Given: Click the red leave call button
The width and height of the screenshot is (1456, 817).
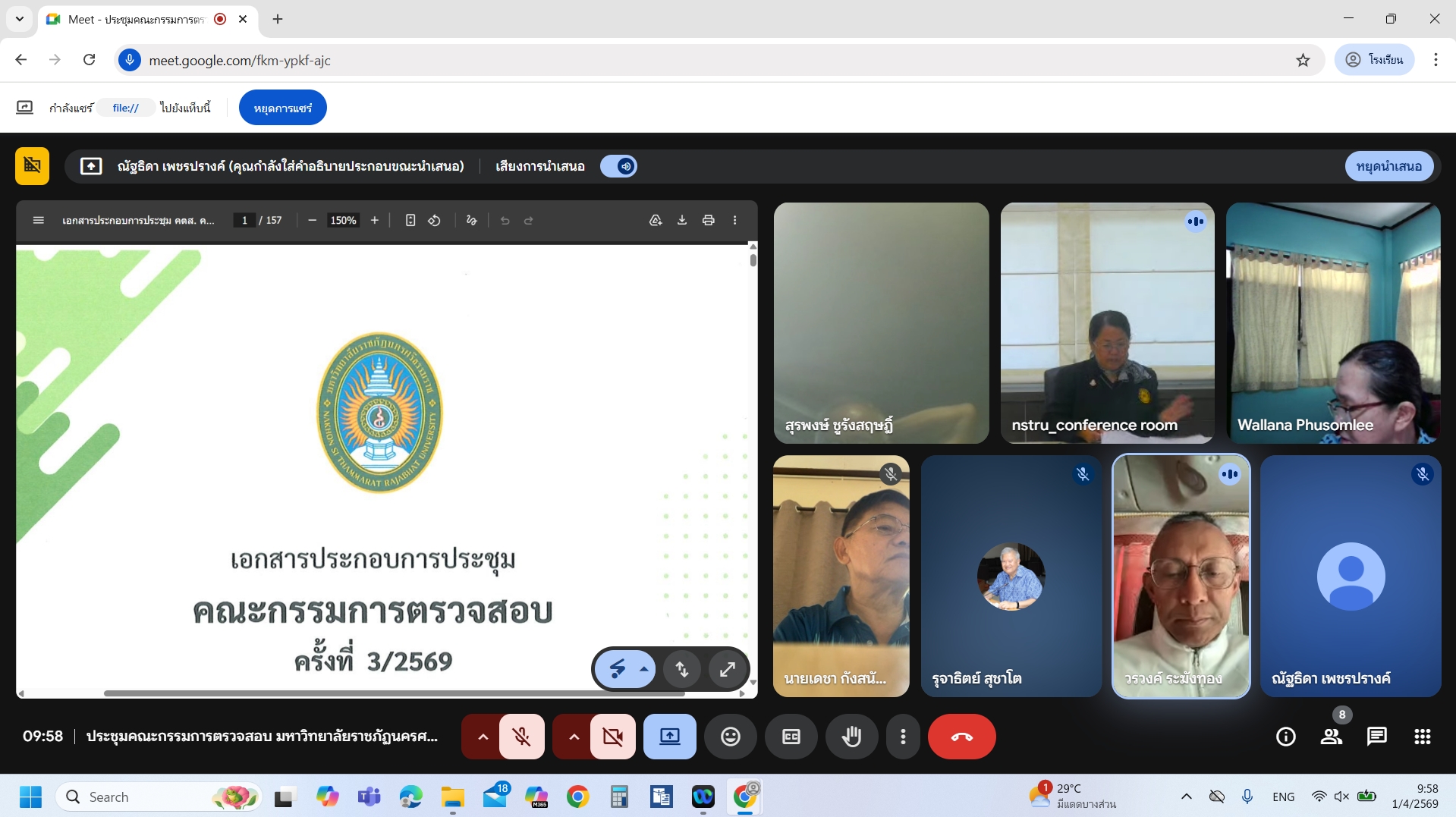Looking at the screenshot, I should pos(961,737).
